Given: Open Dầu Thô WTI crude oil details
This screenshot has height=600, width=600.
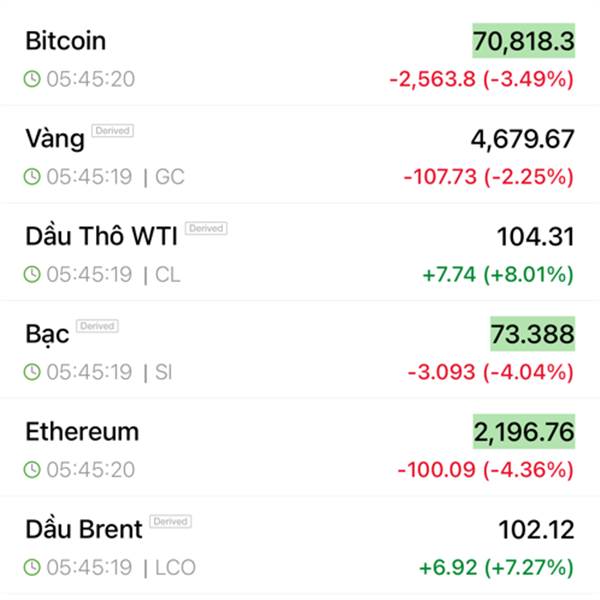Looking at the screenshot, I should [102, 237].
